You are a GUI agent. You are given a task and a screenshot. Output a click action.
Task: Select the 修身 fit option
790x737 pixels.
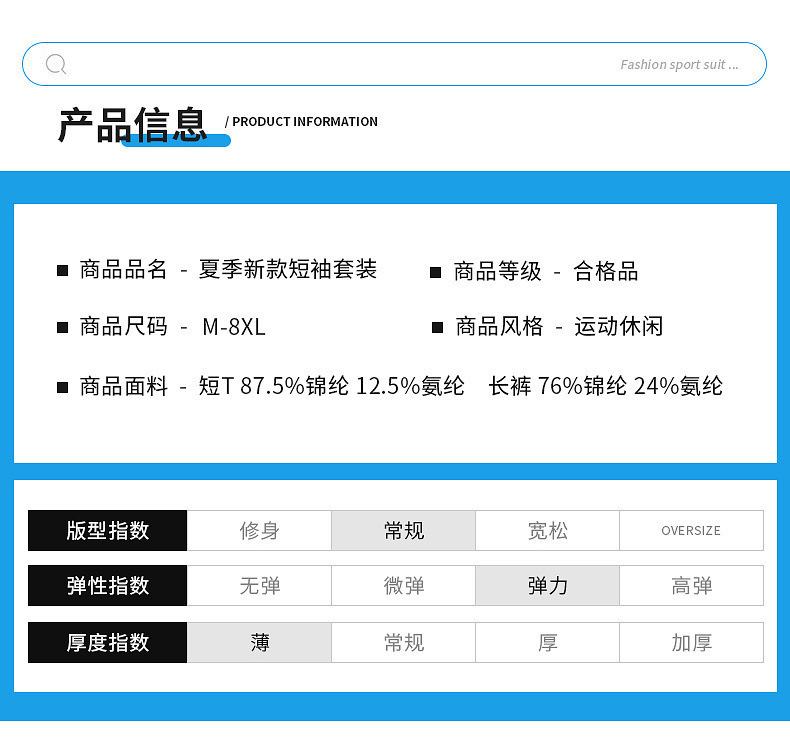pyautogui.click(x=259, y=530)
